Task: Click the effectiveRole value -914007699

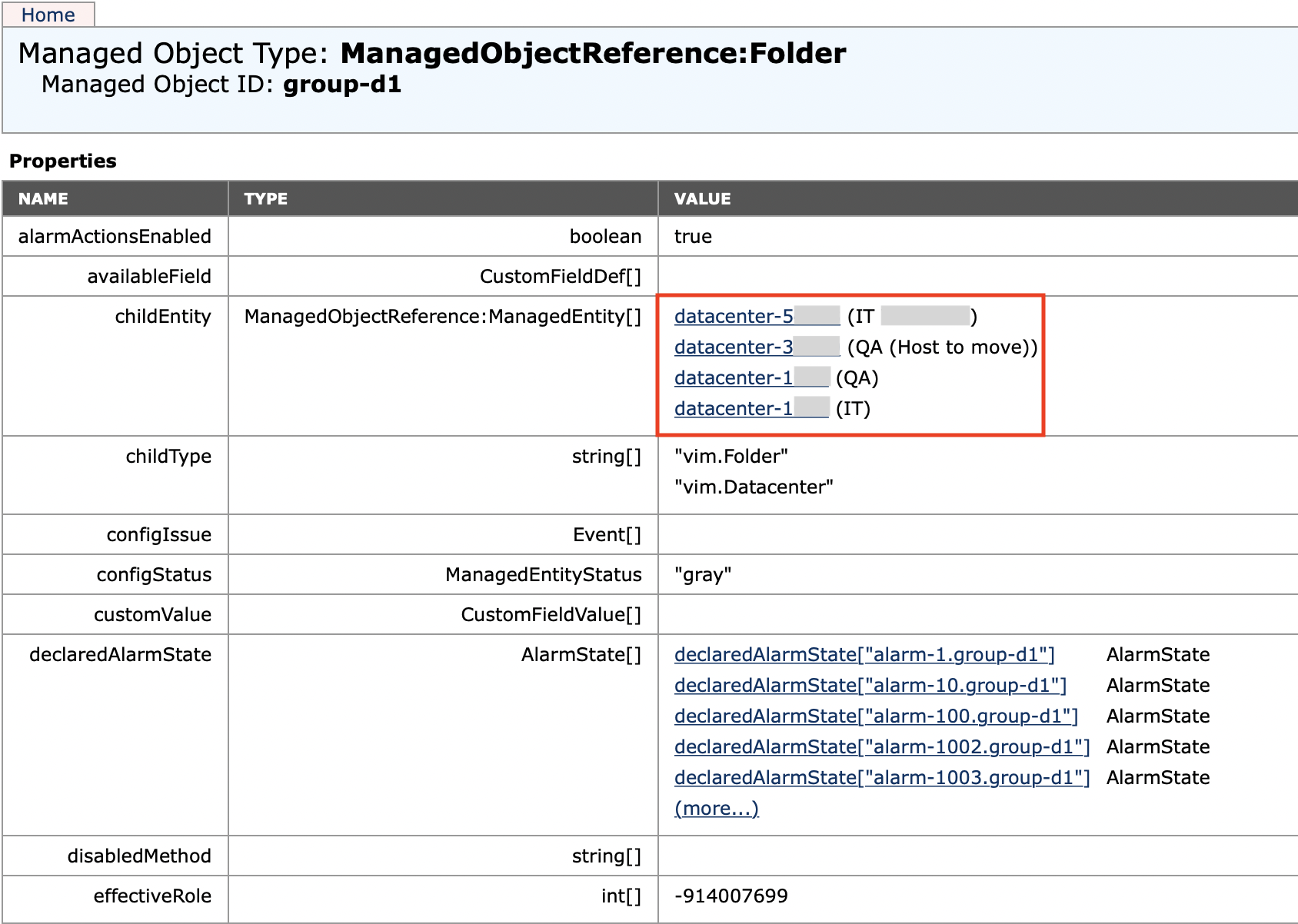Action: (731, 896)
